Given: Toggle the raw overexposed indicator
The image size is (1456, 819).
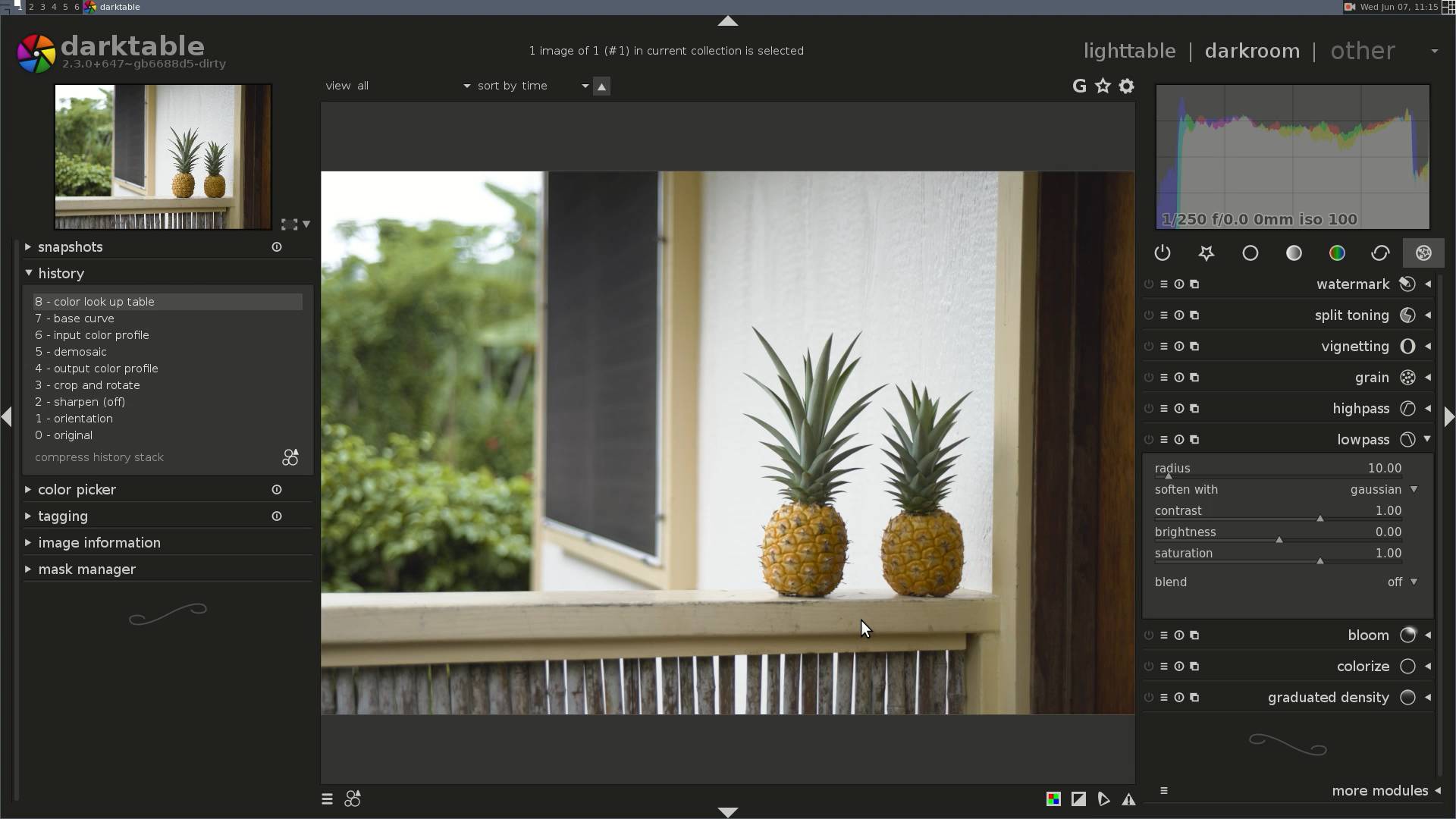Looking at the screenshot, I should [x=1053, y=799].
